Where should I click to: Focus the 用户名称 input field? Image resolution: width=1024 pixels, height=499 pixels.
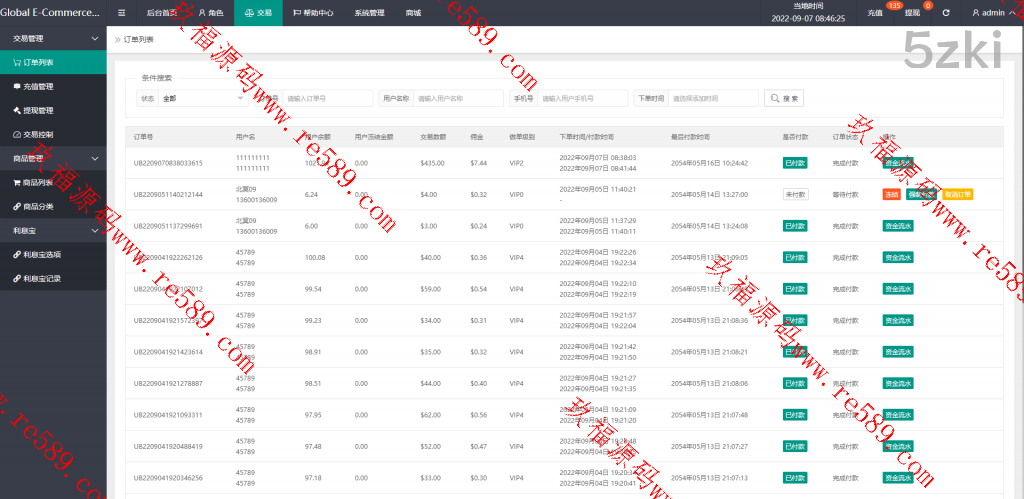(458, 98)
